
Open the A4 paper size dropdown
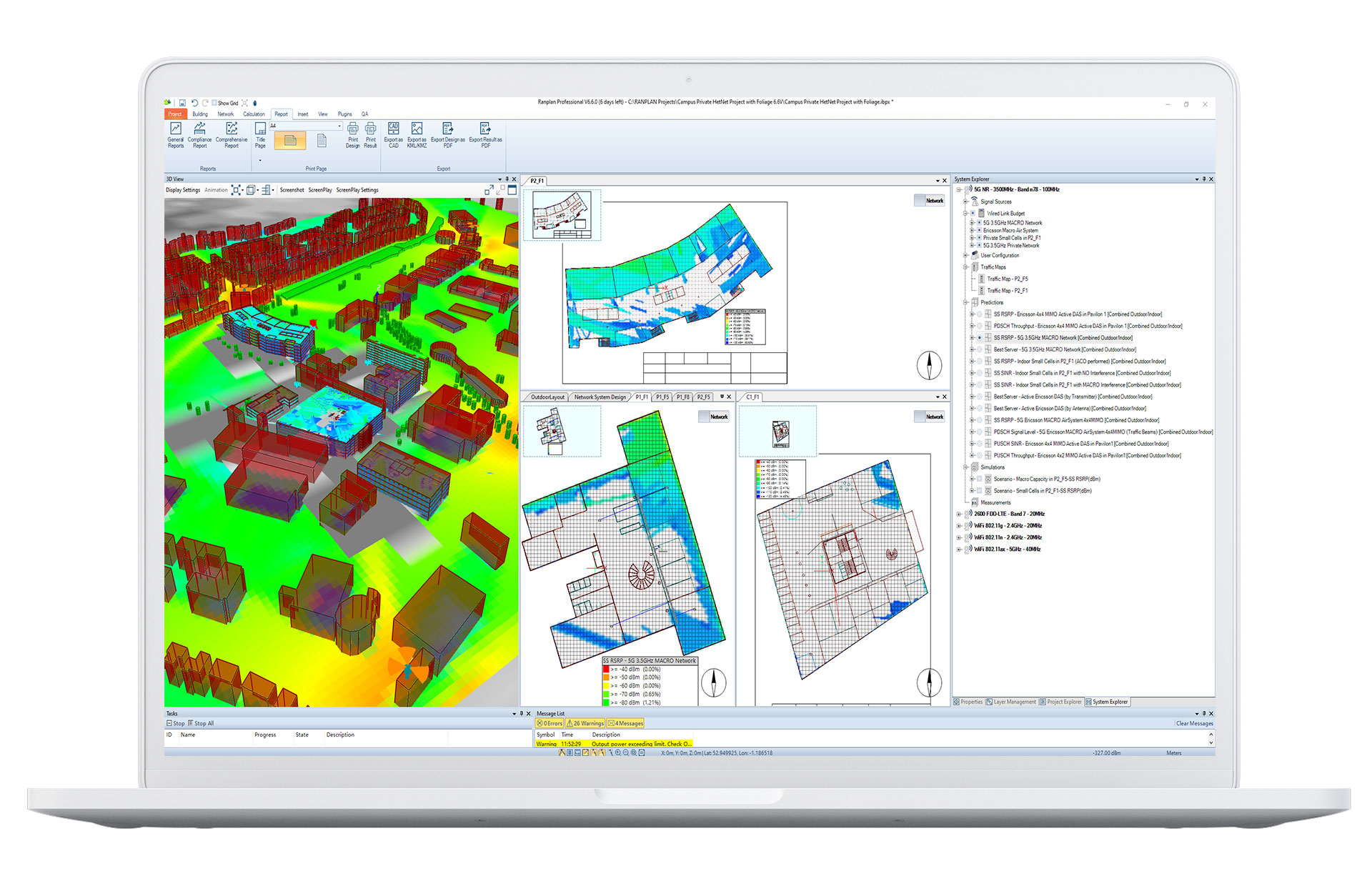(x=339, y=126)
